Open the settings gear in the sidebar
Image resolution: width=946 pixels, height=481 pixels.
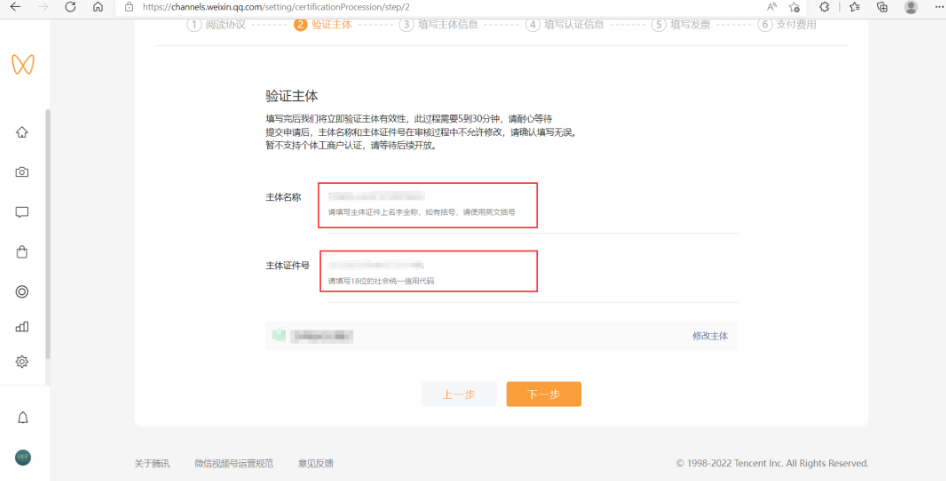[x=22, y=362]
